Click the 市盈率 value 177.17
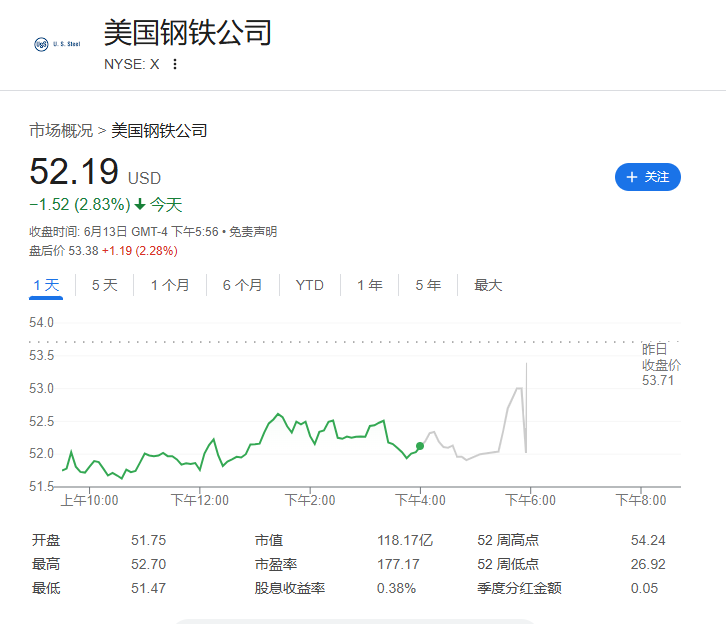726x624 pixels. [x=398, y=564]
